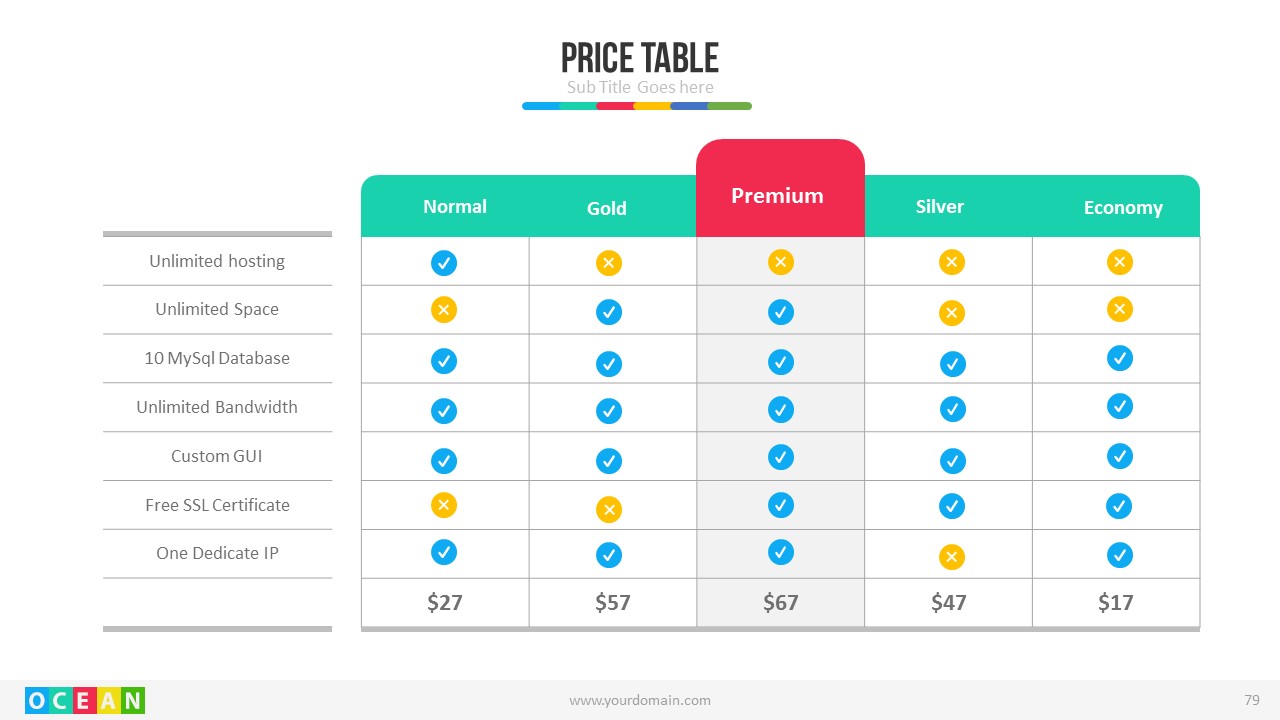This screenshot has height=720, width=1280.
Task: Click the $67 Premium price
Action: [780, 602]
